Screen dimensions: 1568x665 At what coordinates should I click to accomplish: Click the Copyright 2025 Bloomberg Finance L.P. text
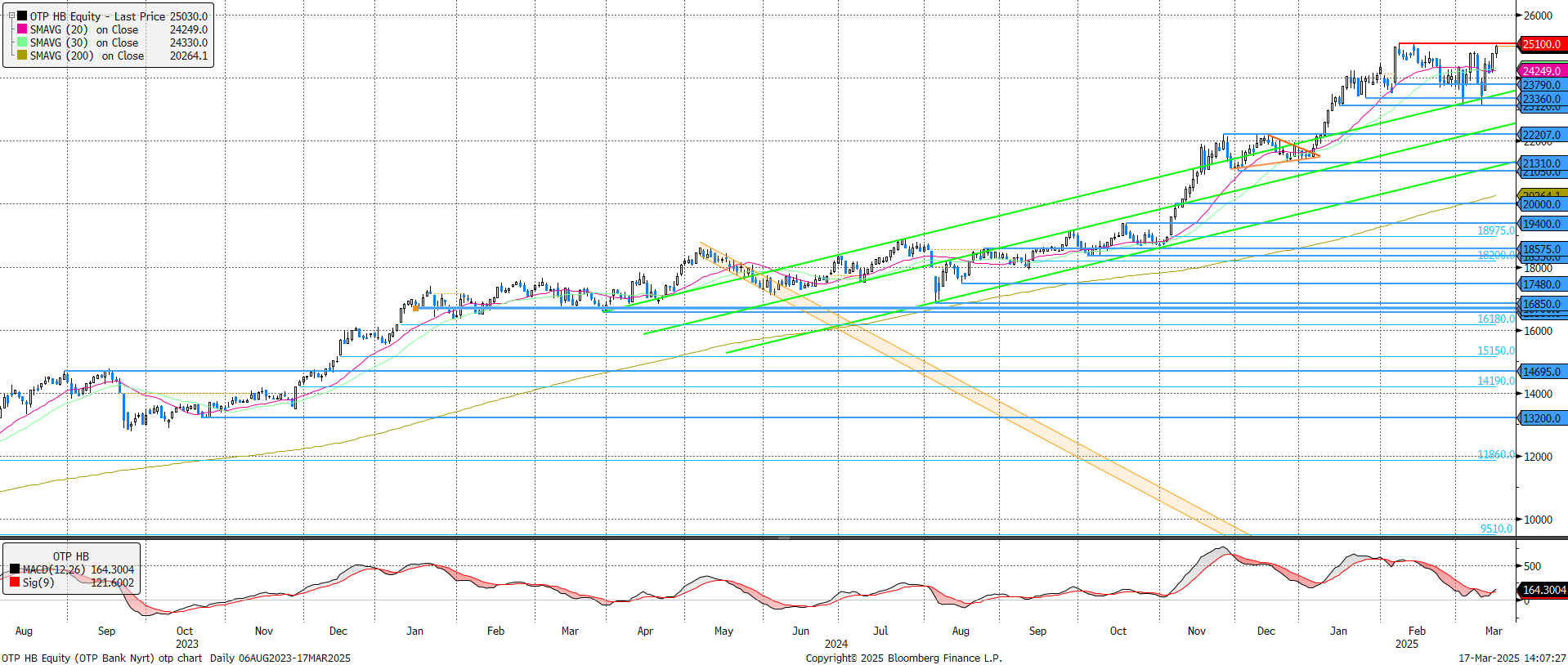tap(903, 658)
